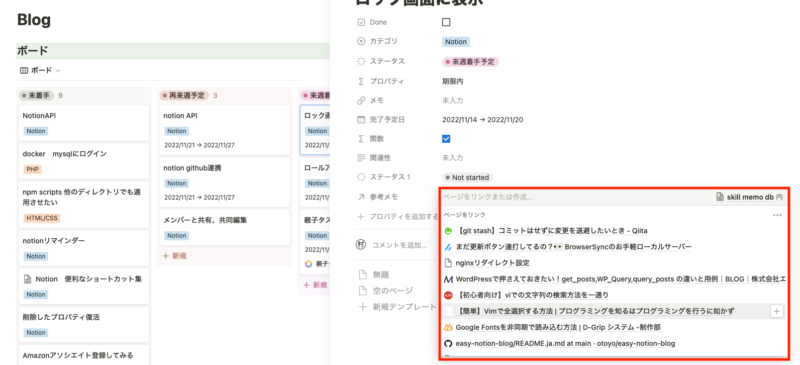Click the plus button on the Vim全選択 row
Screen dimensions: 800x365
pos(777,311)
